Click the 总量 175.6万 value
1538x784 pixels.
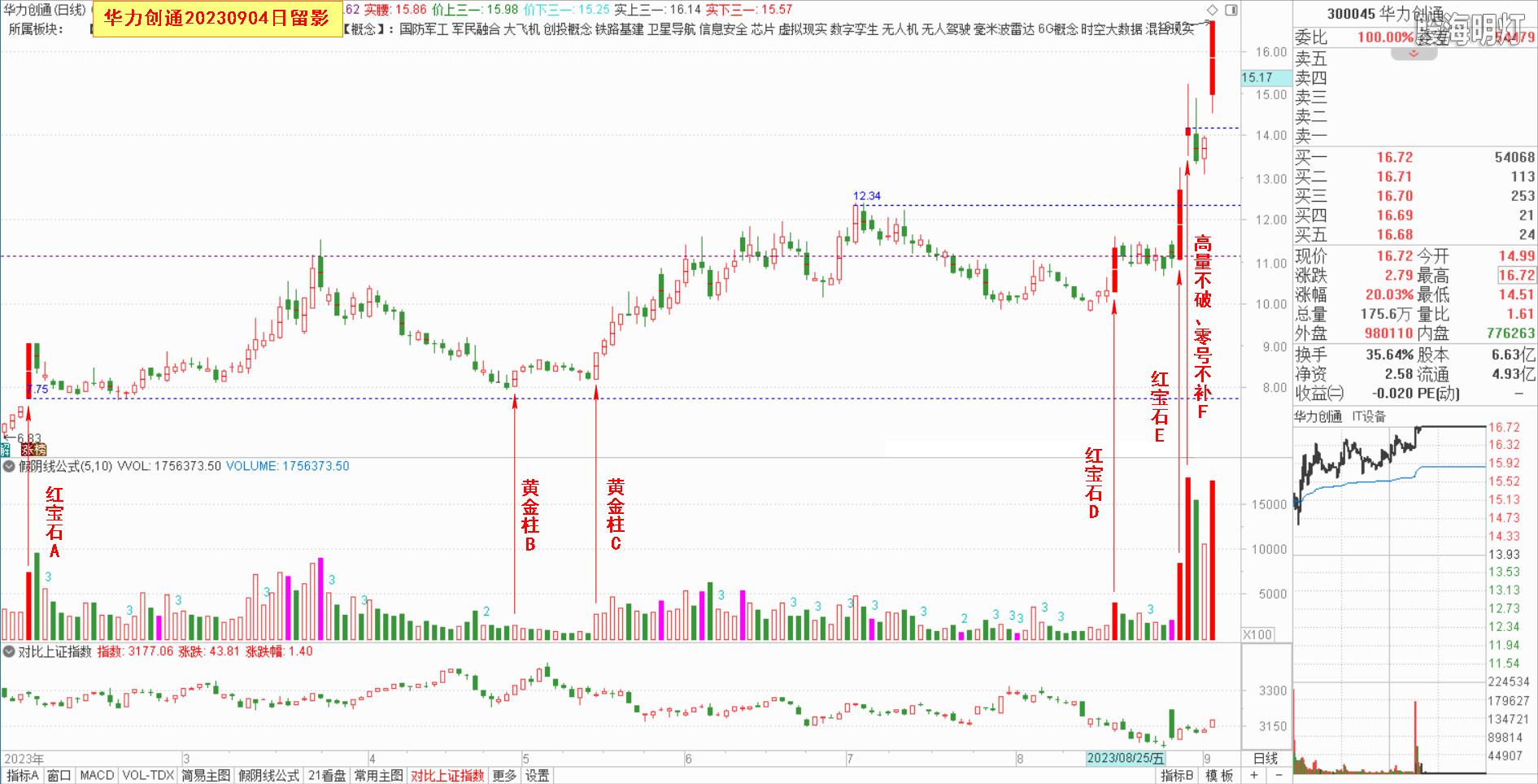click(x=1386, y=314)
